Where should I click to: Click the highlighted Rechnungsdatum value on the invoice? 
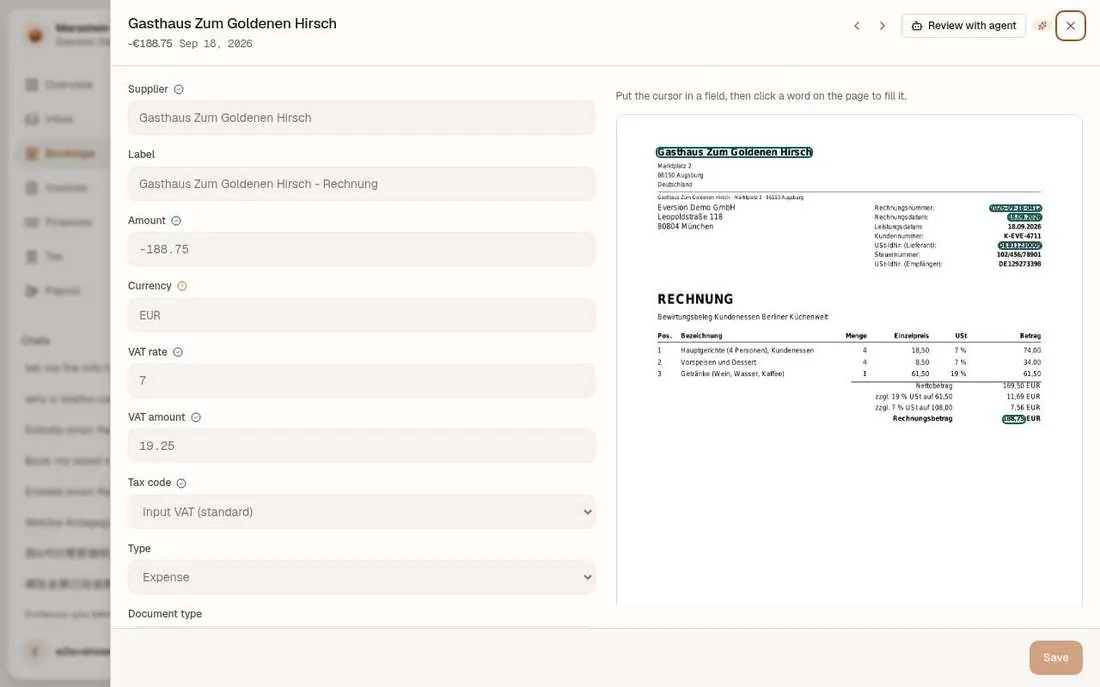pyautogui.click(x=1024, y=218)
